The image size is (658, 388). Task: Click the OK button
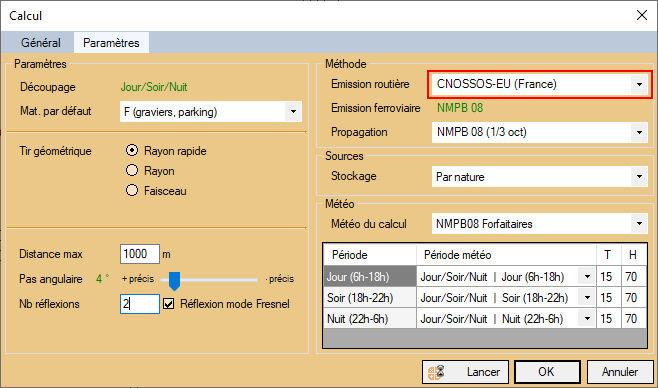547,372
